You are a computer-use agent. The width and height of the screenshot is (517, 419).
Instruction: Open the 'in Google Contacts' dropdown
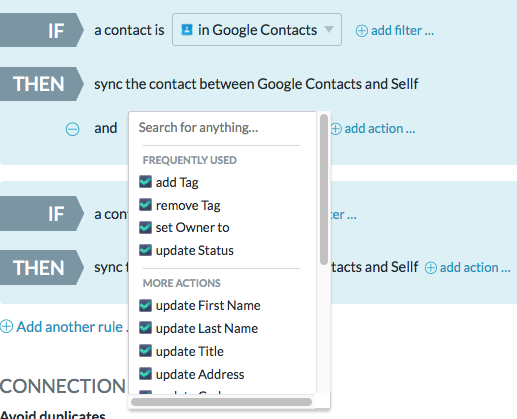257,30
